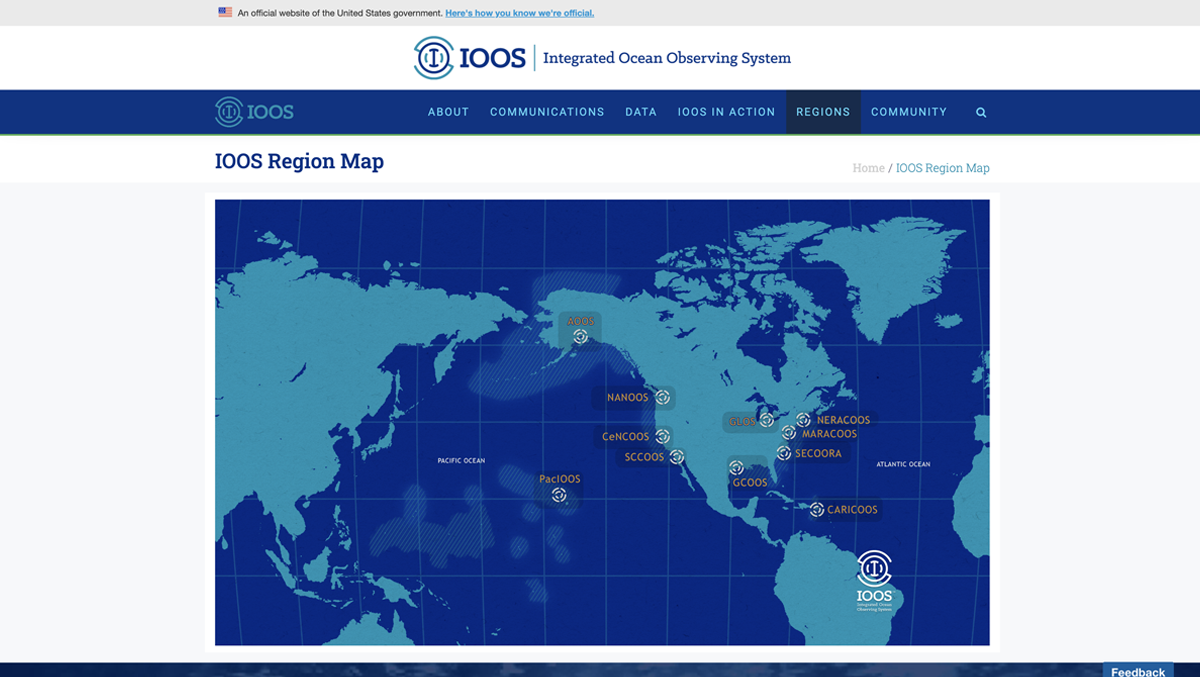Select the MARACOOS marker icon
The width and height of the screenshot is (1200, 677).
click(x=789, y=433)
